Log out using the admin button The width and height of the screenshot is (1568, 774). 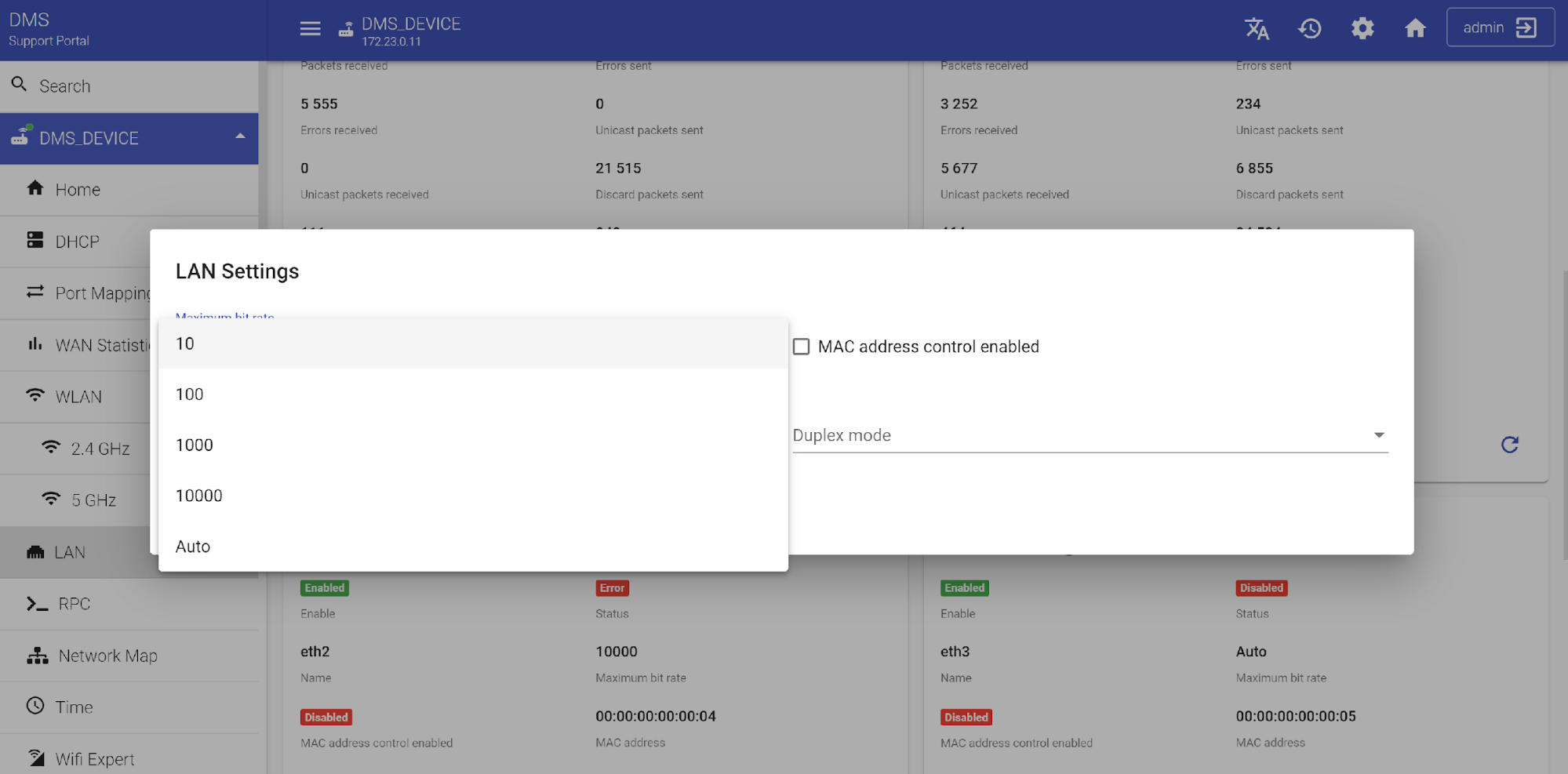click(1499, 28)
